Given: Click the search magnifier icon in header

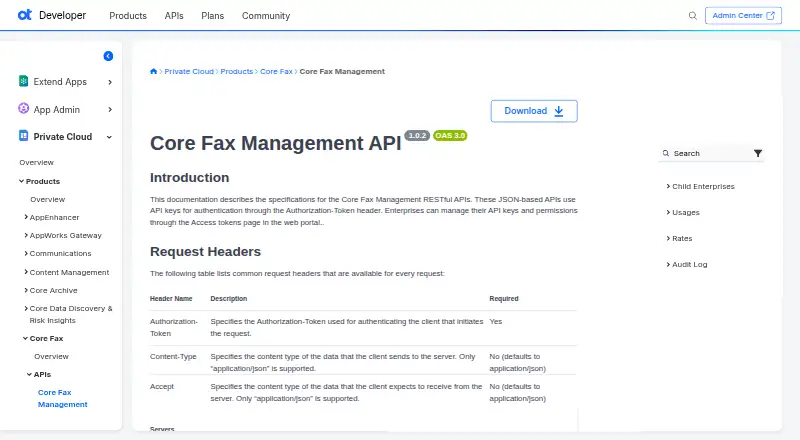Looking at the screenshot, I should click(x=692, y=16).
